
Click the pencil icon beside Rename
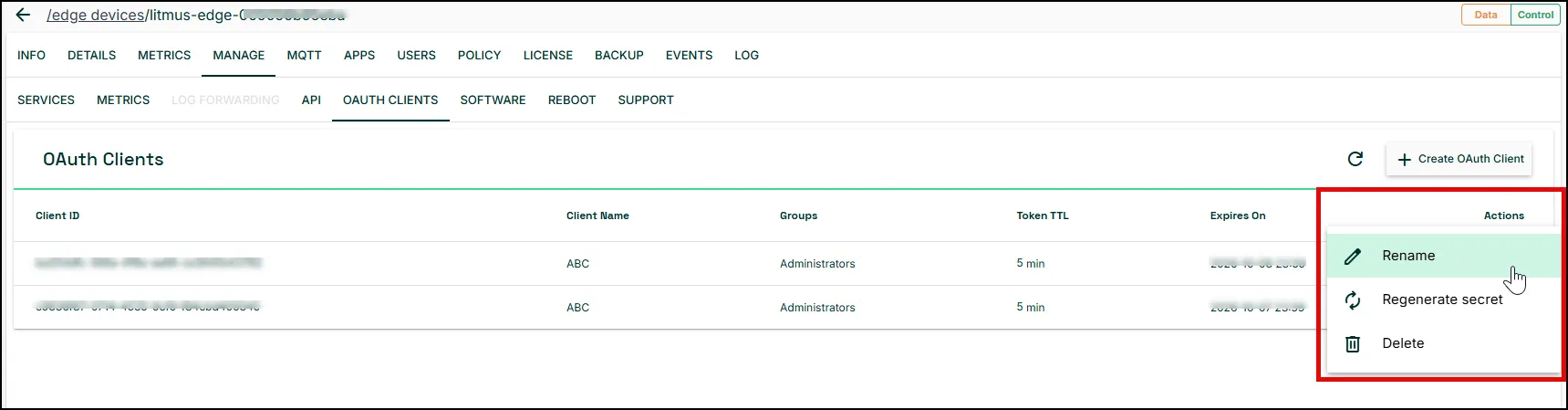1353,257
